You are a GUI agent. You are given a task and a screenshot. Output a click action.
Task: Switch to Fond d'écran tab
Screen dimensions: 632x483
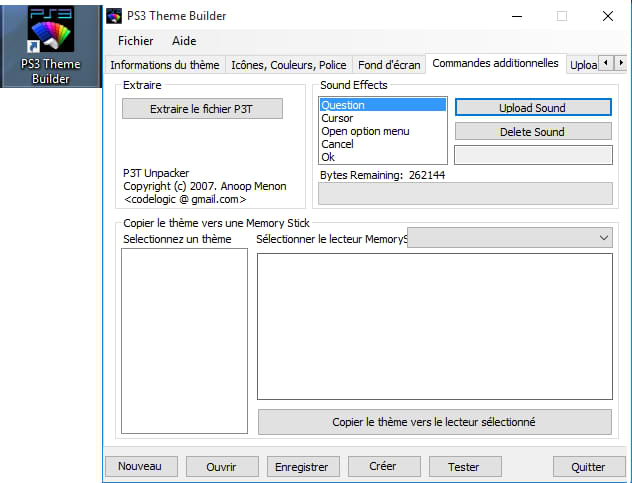pos(389,65)
